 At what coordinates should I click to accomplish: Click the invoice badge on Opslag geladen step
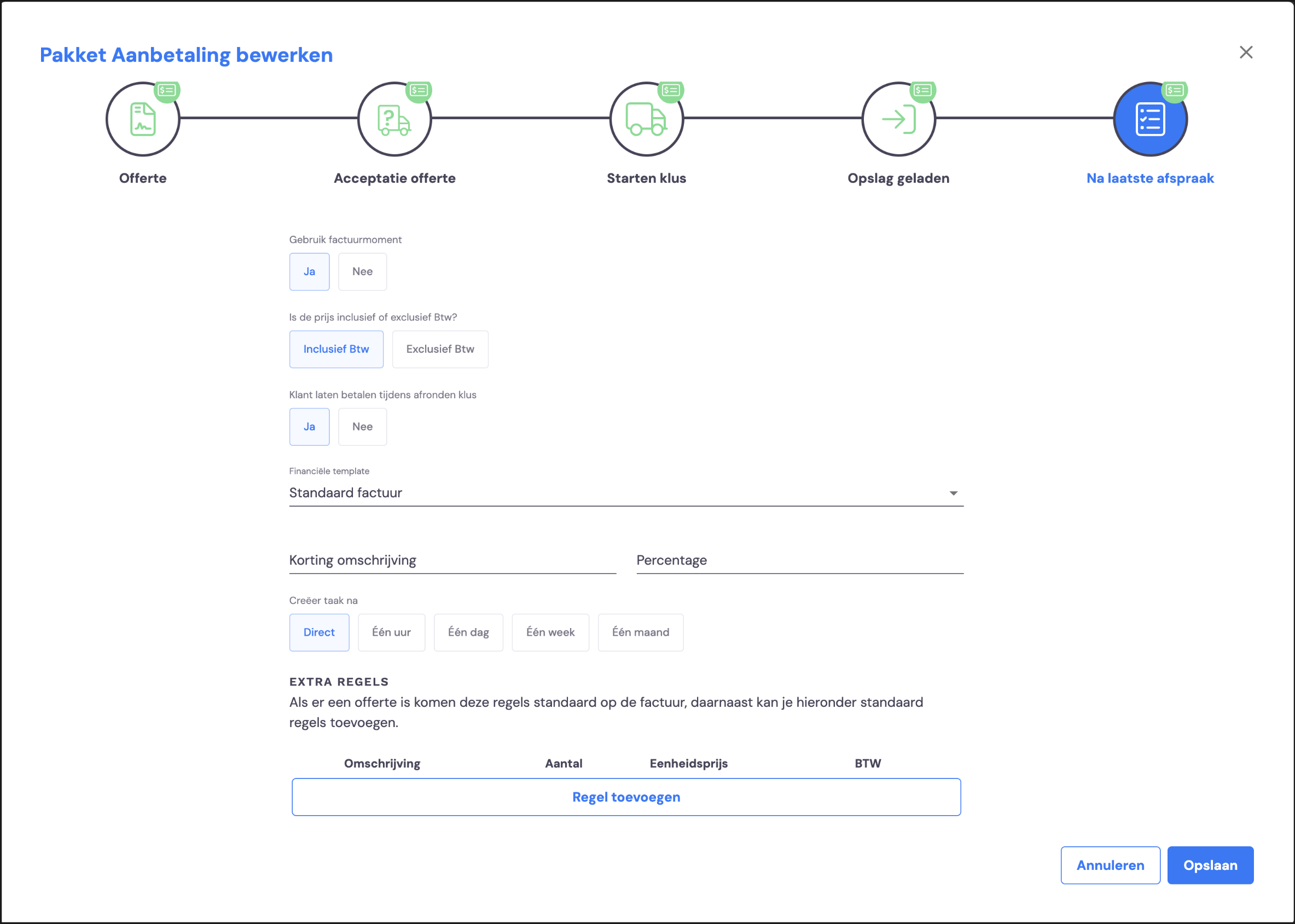(x=922, y=90)
